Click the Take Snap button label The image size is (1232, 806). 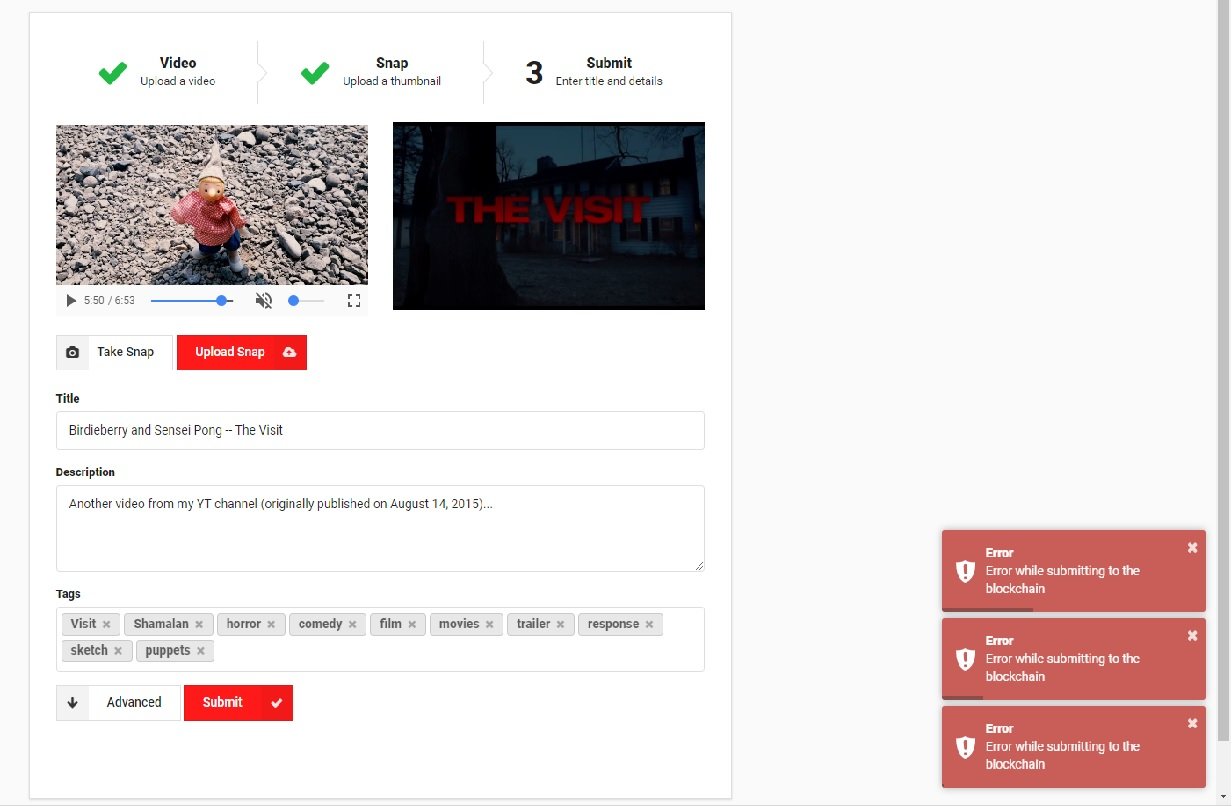coord(126,352)
